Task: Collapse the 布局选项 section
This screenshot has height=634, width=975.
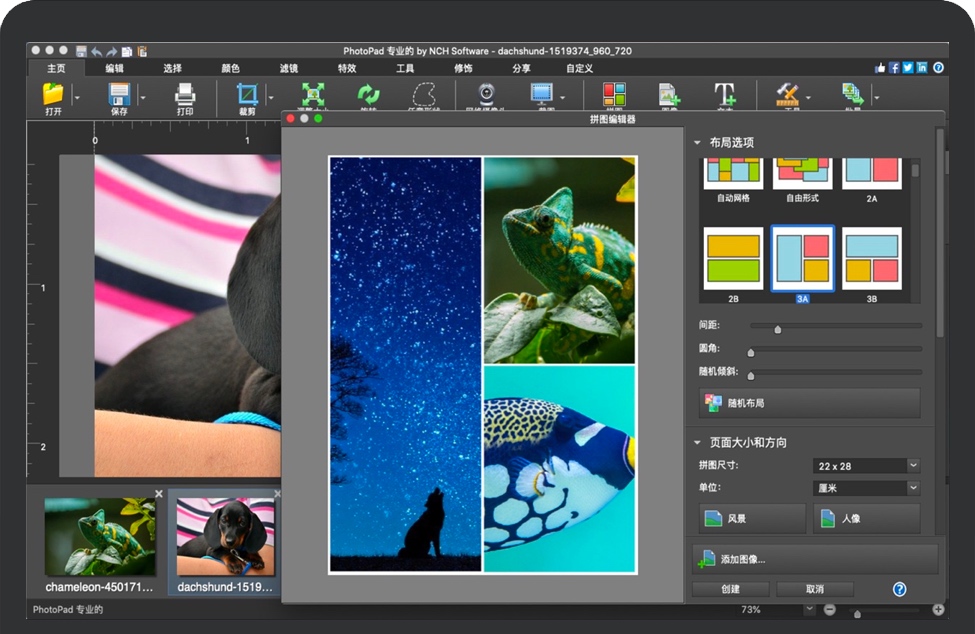Action: tap(698, 142)
